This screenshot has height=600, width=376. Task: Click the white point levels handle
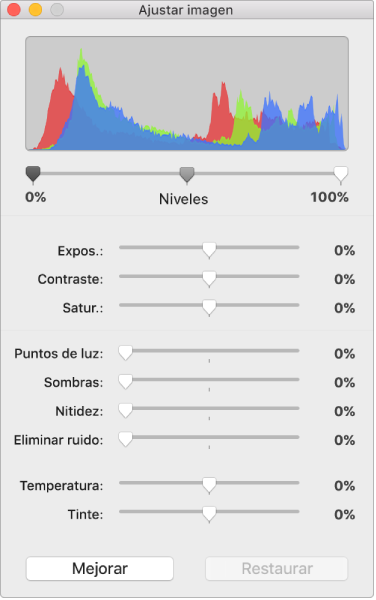[340, 174]
